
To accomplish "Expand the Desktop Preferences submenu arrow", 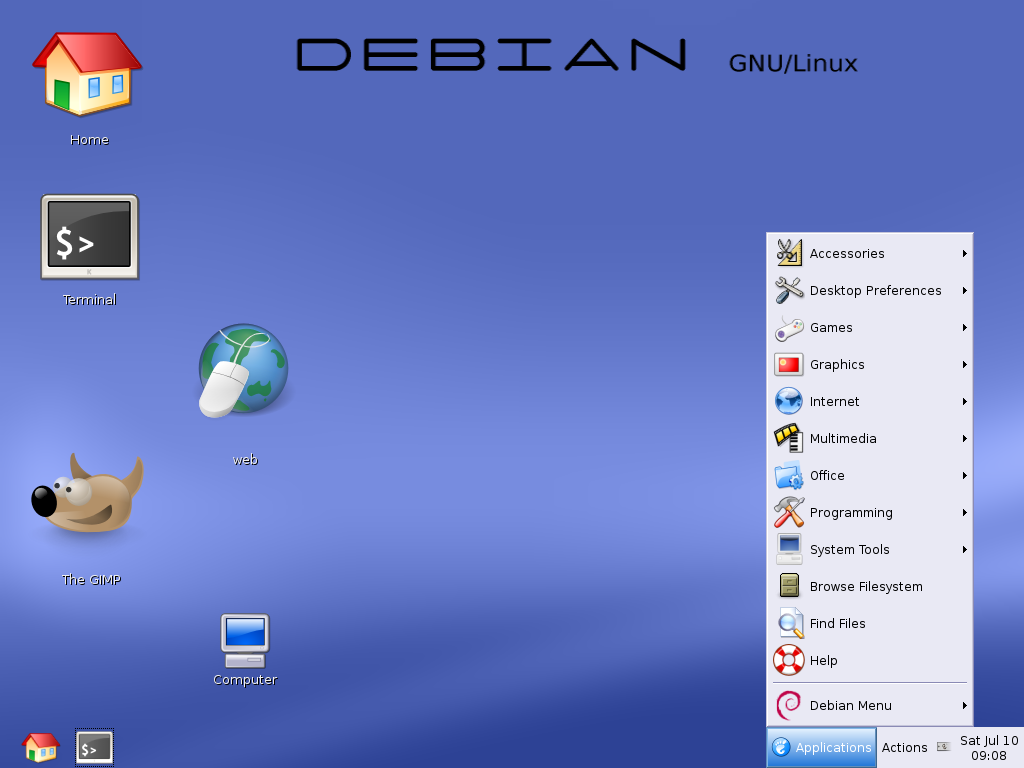I will (x=964, y=291).
